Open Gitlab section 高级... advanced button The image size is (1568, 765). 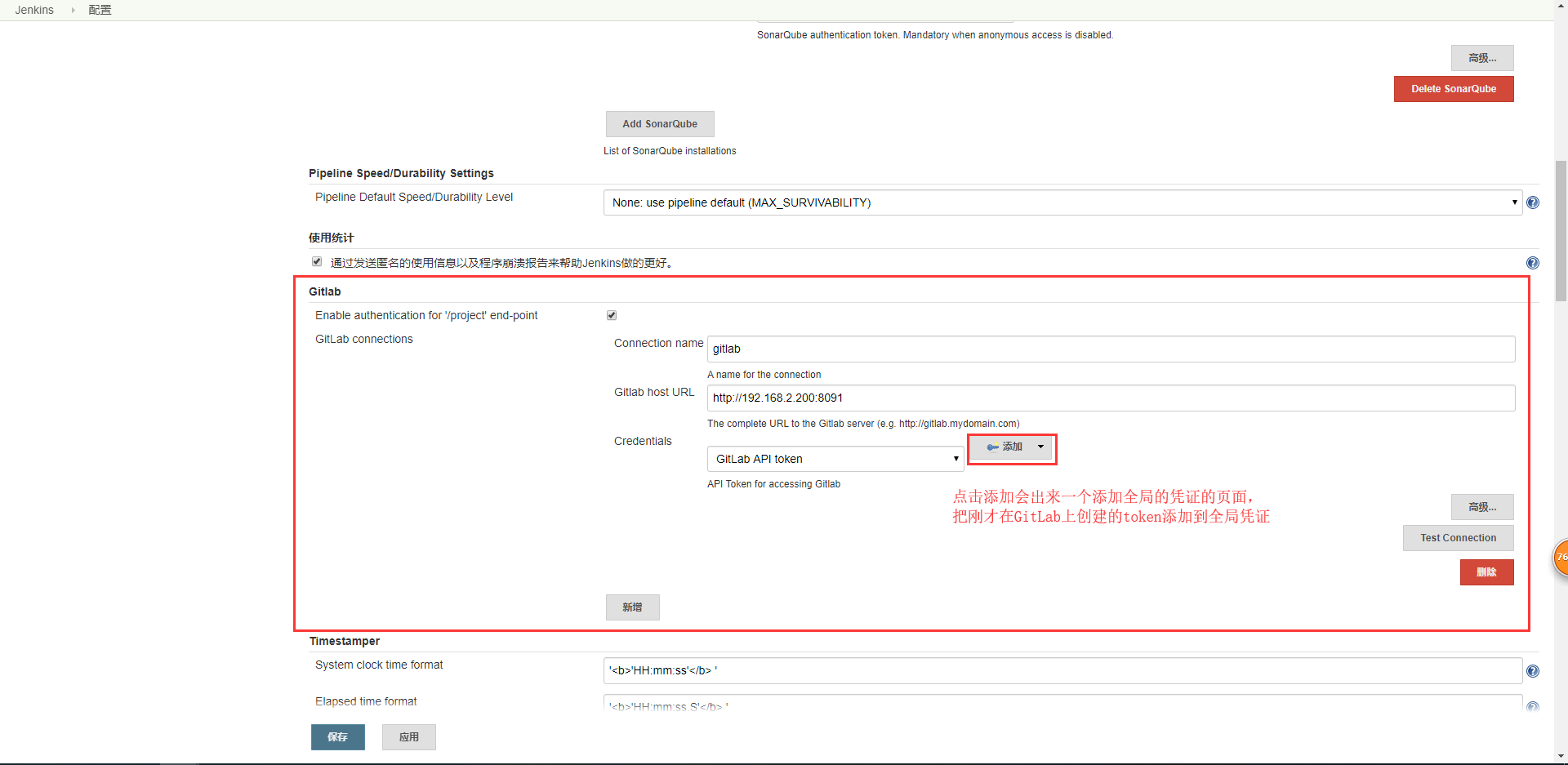click(1482, 507)
